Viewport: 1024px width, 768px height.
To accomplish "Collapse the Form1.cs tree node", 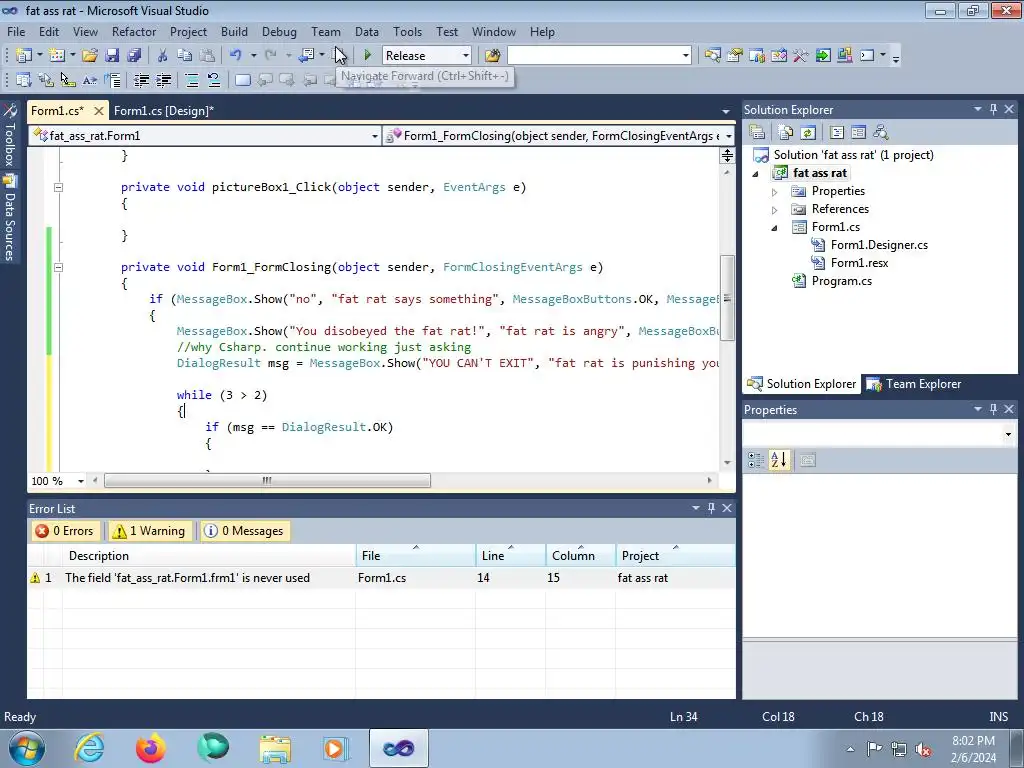I will [x=775, y=228].
